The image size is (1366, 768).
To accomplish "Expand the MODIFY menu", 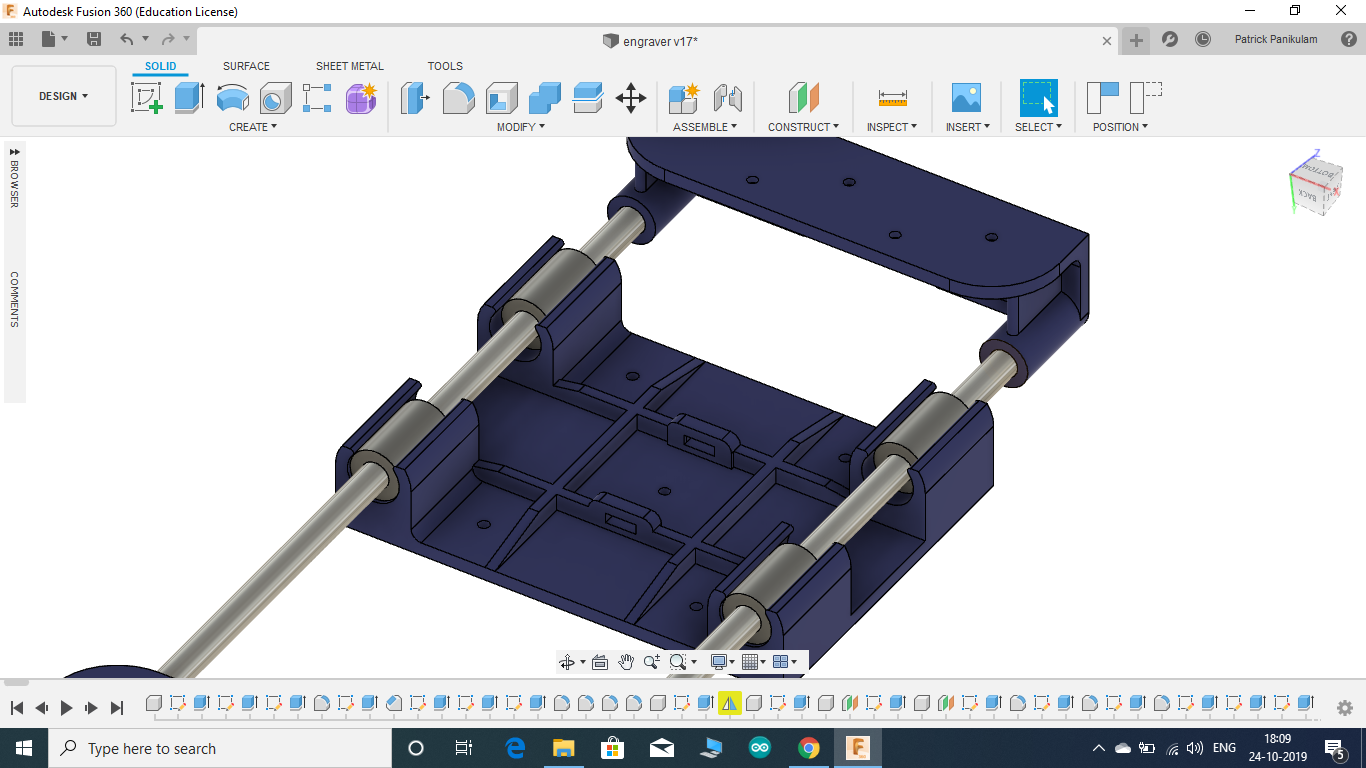I will point(522,127).
